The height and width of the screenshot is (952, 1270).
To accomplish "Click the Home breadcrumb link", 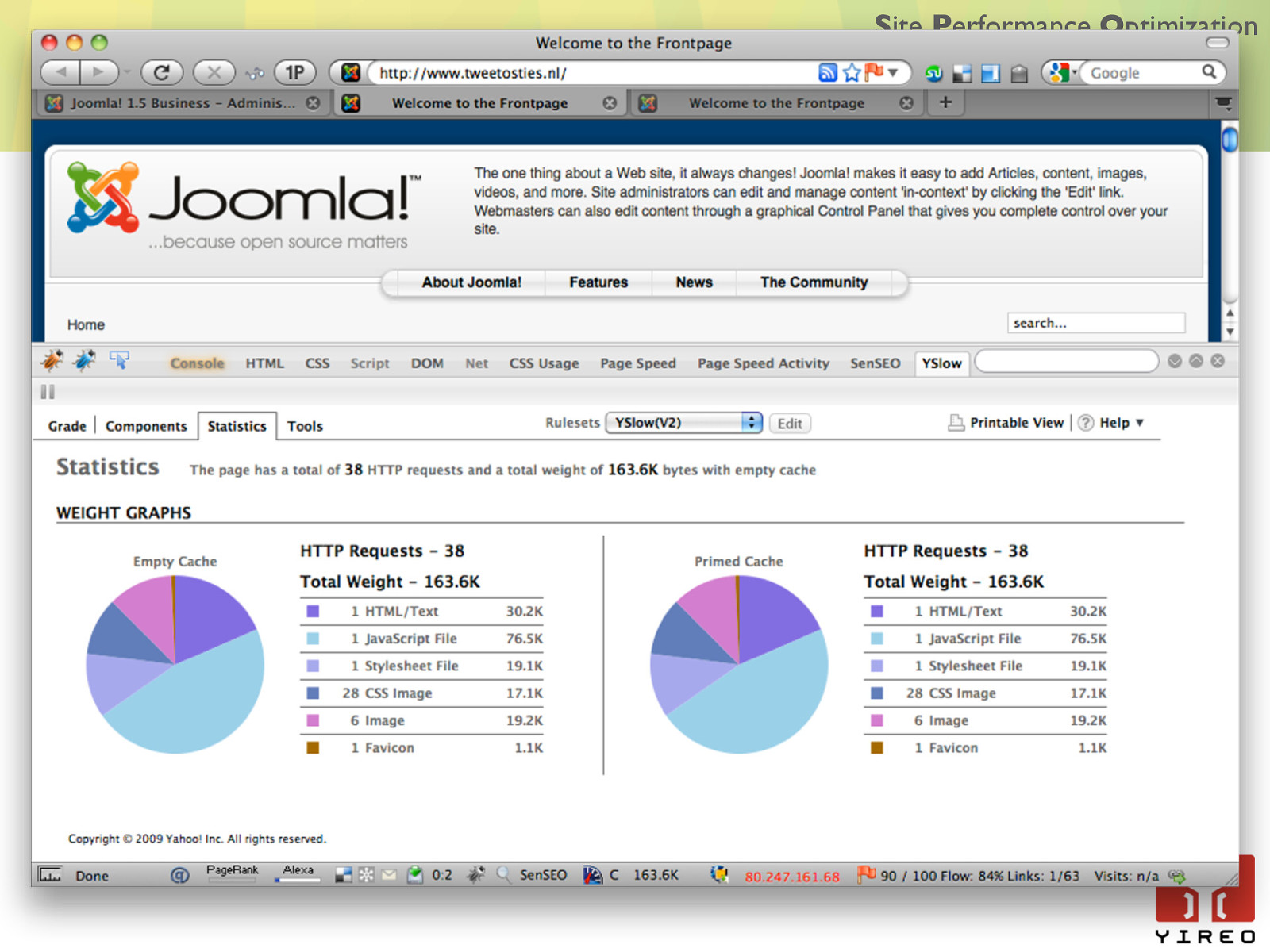I will click(x=86, y=325).
